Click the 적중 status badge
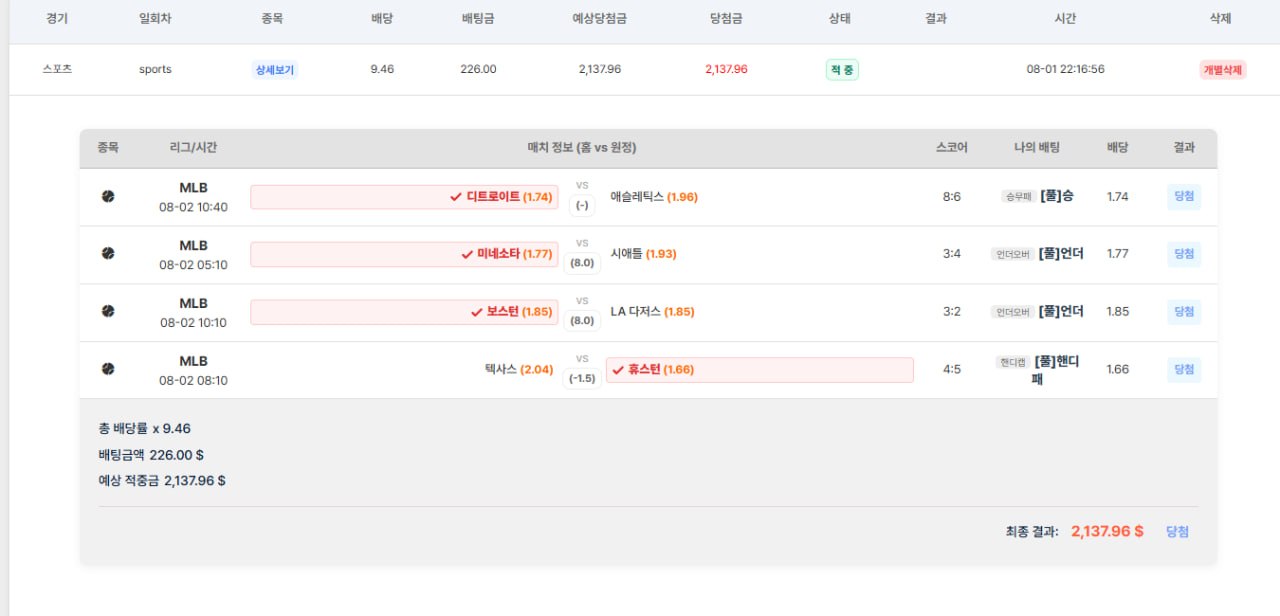Screen dimensions: 1280x616 point(842,70)
